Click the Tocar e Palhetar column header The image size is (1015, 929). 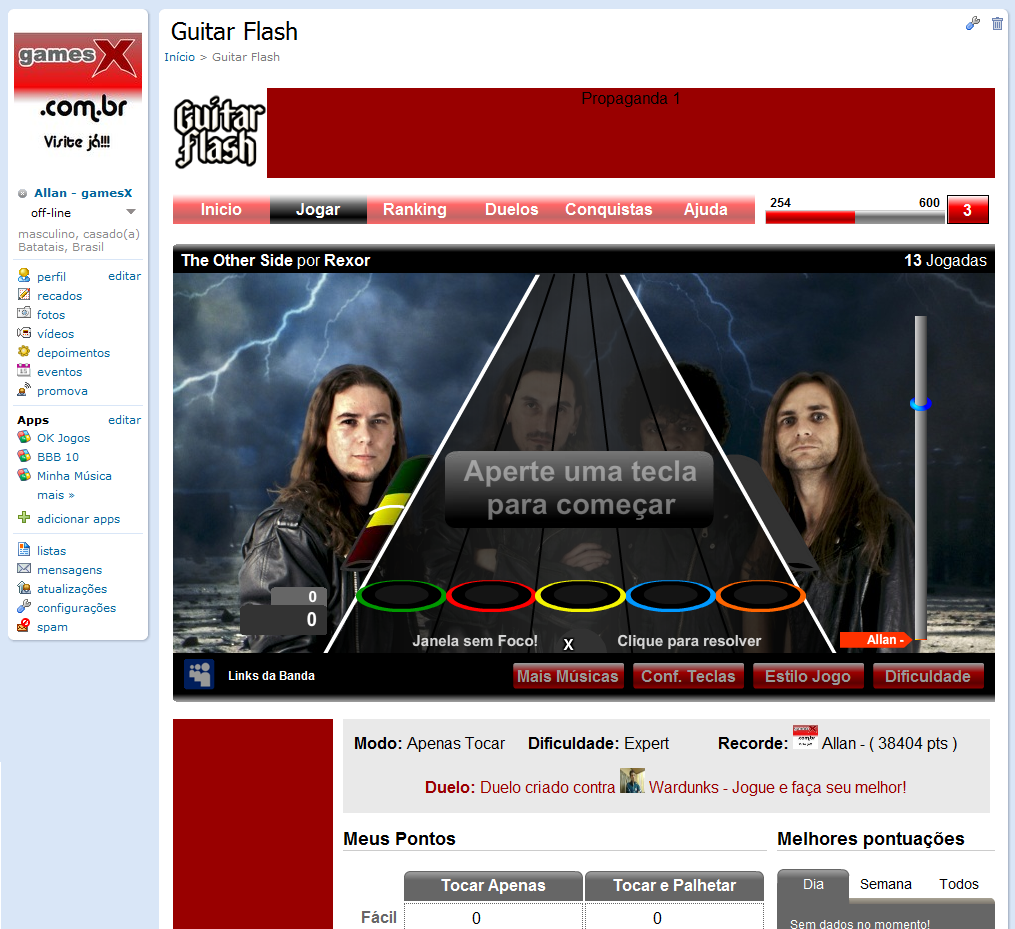[675, 886]
